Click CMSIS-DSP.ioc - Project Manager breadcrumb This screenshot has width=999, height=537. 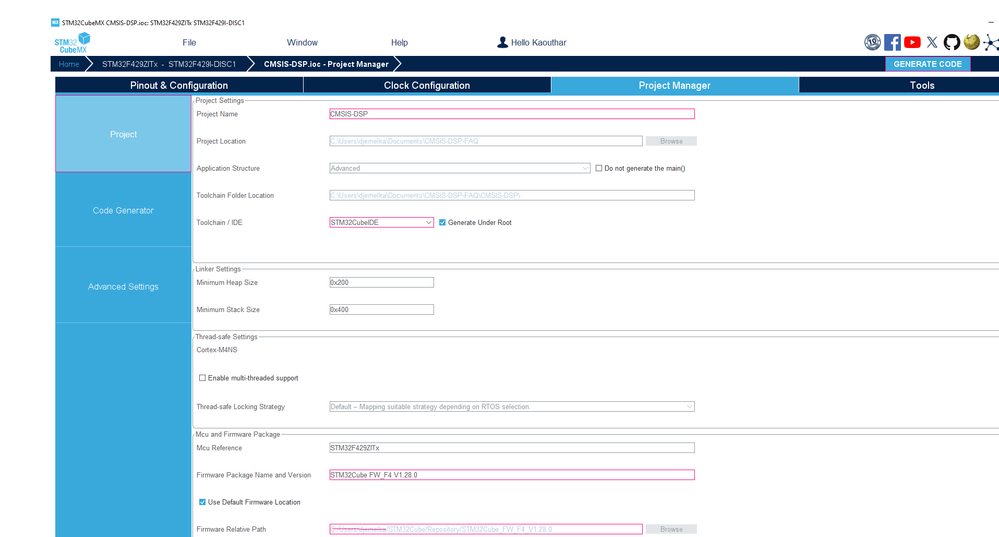pos(326,64)
